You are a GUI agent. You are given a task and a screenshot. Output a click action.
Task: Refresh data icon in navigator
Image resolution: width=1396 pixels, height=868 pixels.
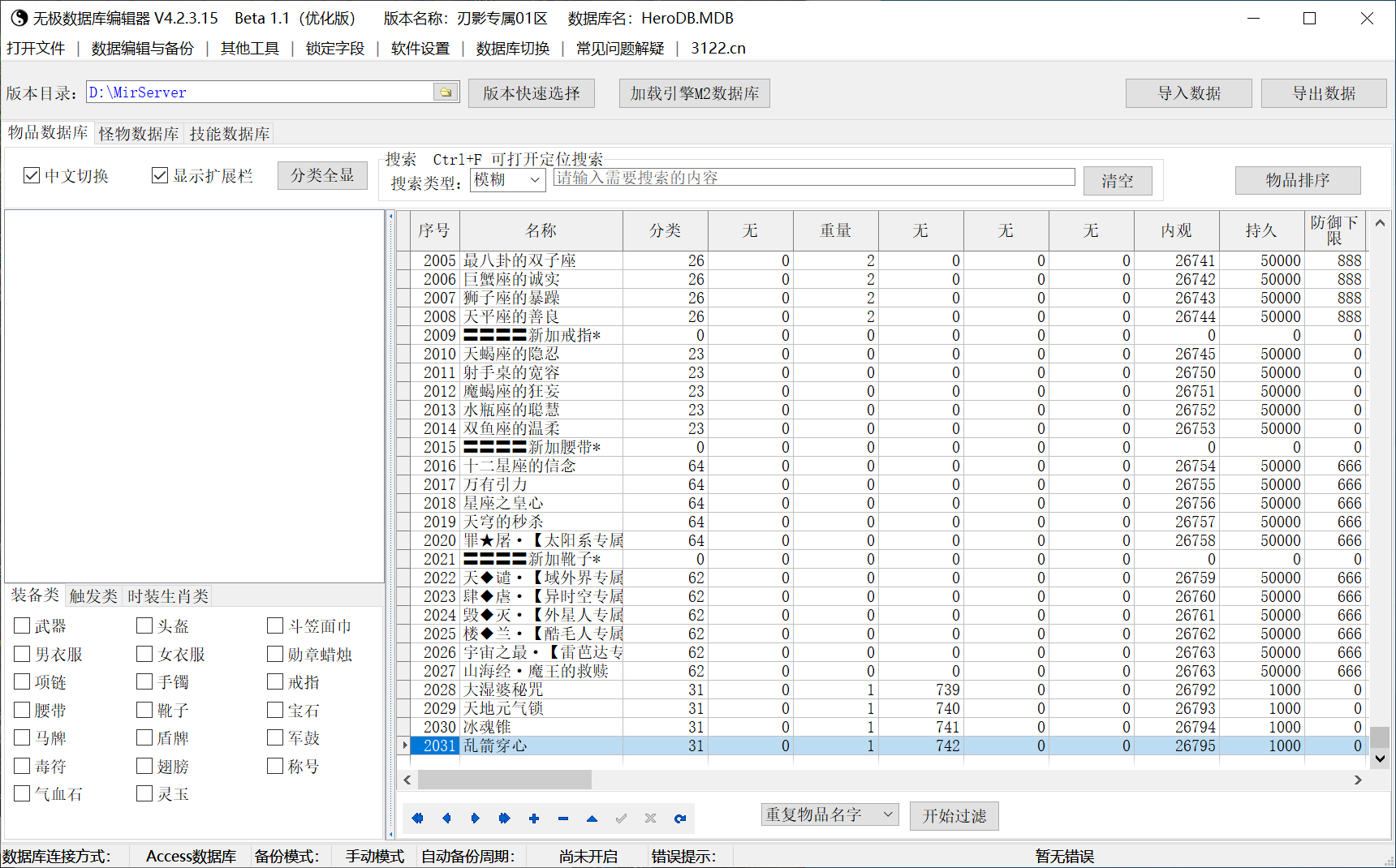[680, 819]
